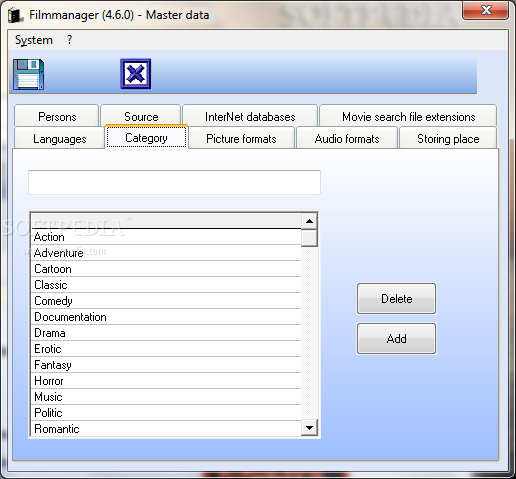The height and width of the screenshot is (479, 516).
Task: Select the Action category row
Action: [166, 237]
